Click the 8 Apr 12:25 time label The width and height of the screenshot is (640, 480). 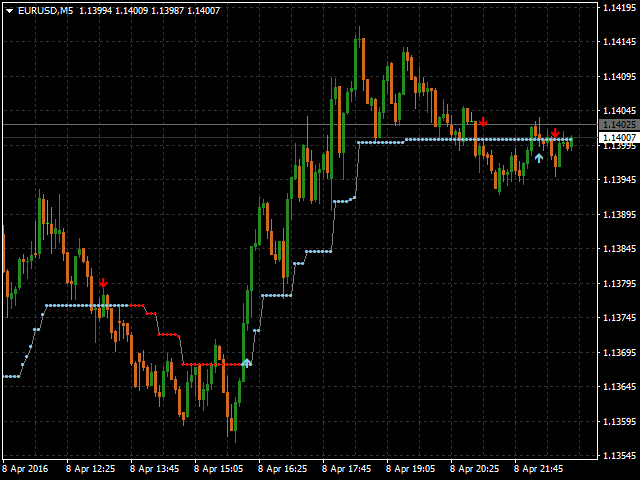pos(91,469)
